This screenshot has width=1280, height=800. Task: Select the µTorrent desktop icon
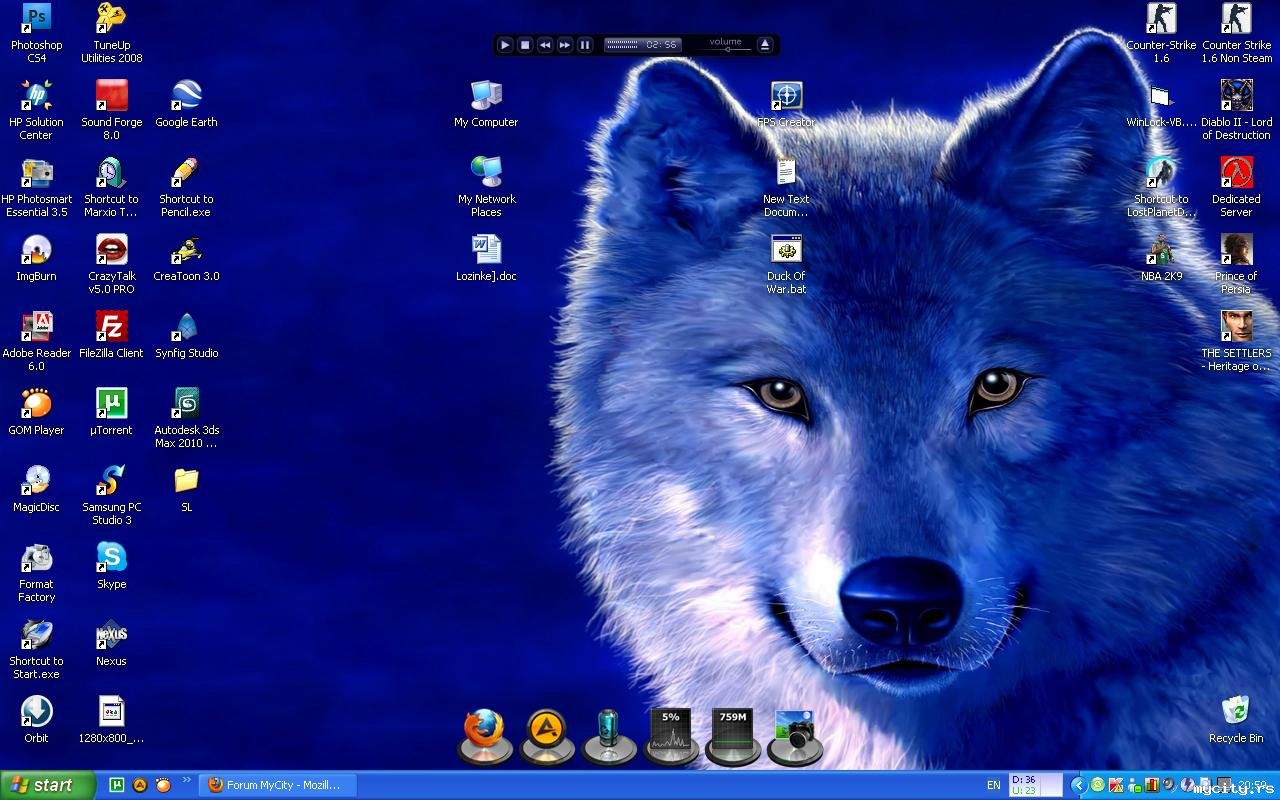click(111, 404)
